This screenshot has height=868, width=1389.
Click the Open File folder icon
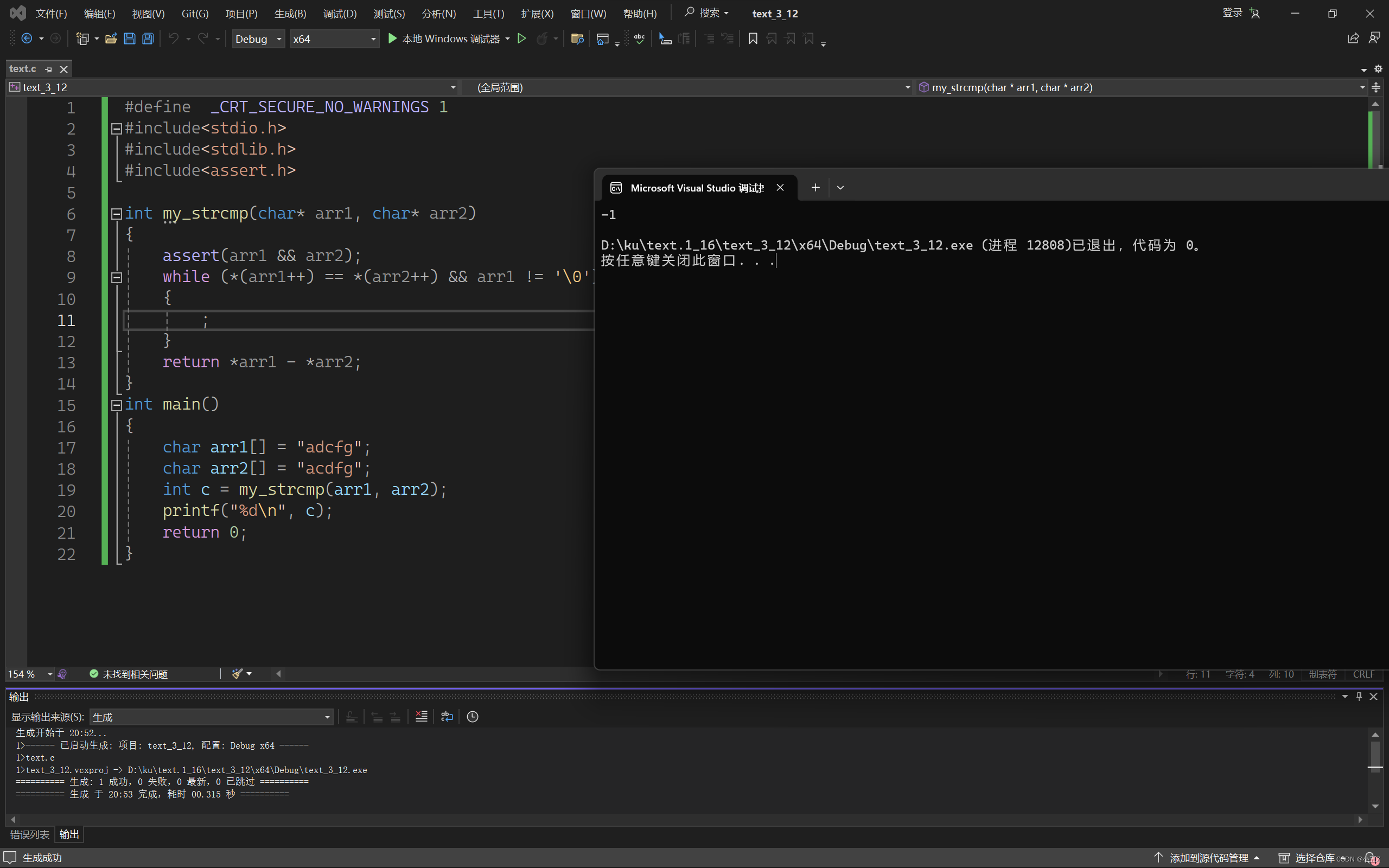[111, 39]
